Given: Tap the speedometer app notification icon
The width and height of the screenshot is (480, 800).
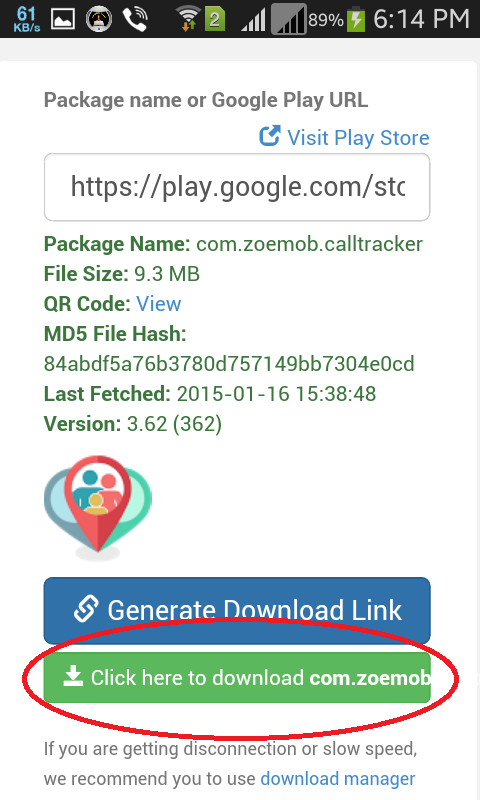Looking at the screenshot, I should 98,20.
